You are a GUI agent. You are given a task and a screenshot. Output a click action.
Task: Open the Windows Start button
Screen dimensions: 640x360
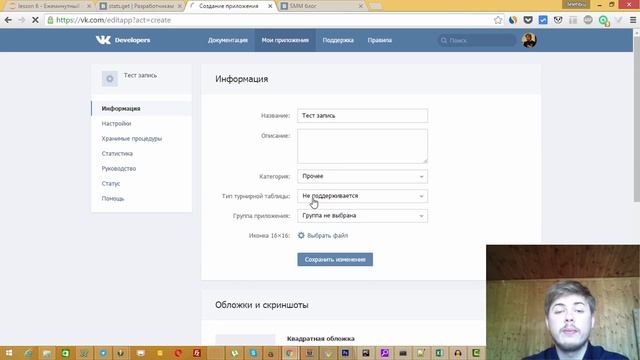(x=9, y=353)
